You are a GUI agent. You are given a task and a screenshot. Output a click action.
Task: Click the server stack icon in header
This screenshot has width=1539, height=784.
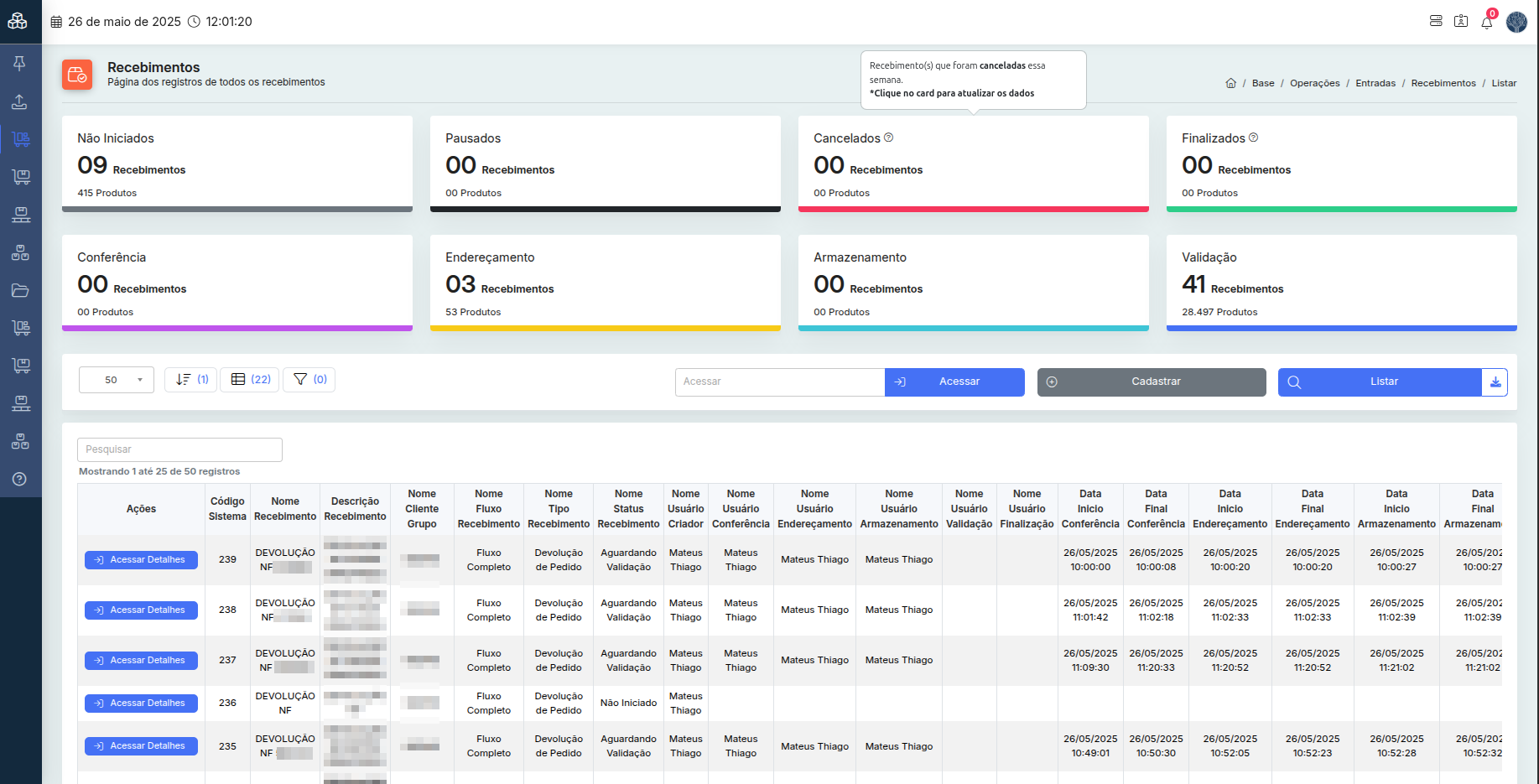coord(1436,21)
